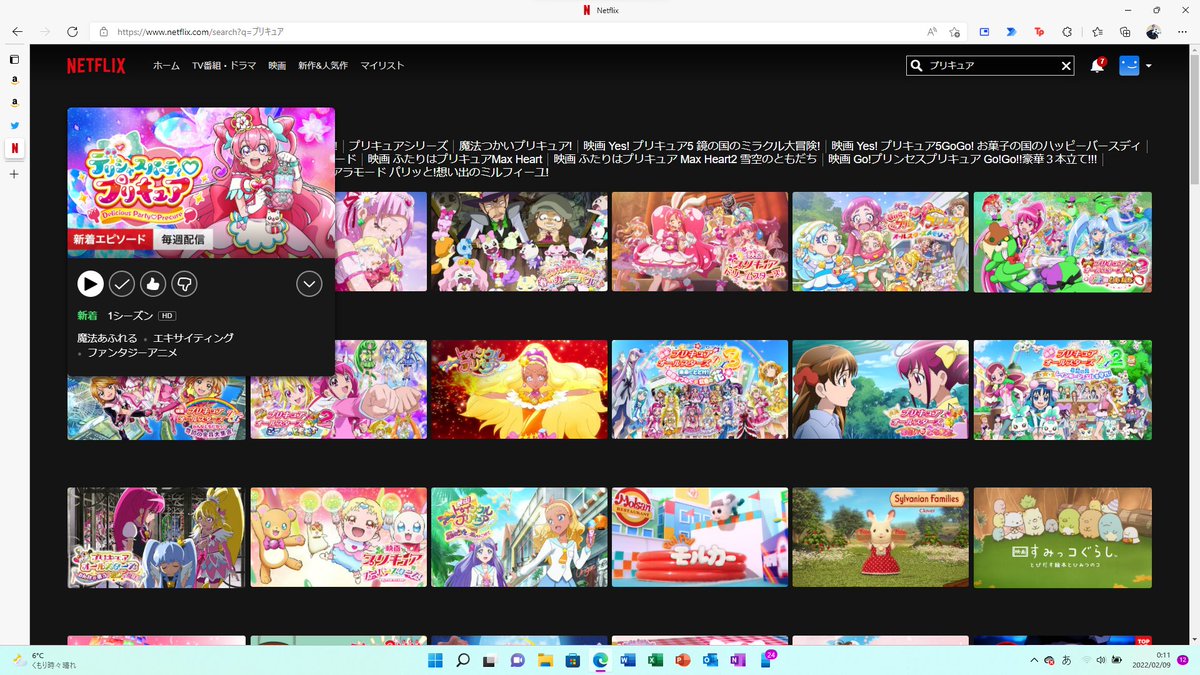Click related search プリキュアシリーズ
Viewport: 1200px width, 675px height.
(398, 146)
